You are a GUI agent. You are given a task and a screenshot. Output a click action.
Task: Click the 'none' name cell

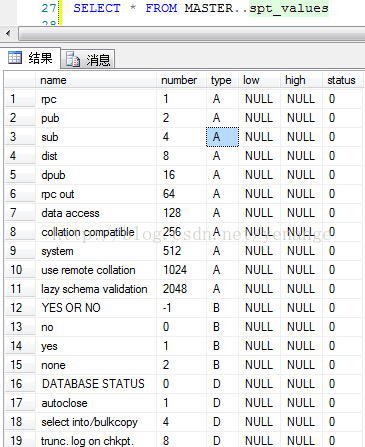[x=96, y=365]
